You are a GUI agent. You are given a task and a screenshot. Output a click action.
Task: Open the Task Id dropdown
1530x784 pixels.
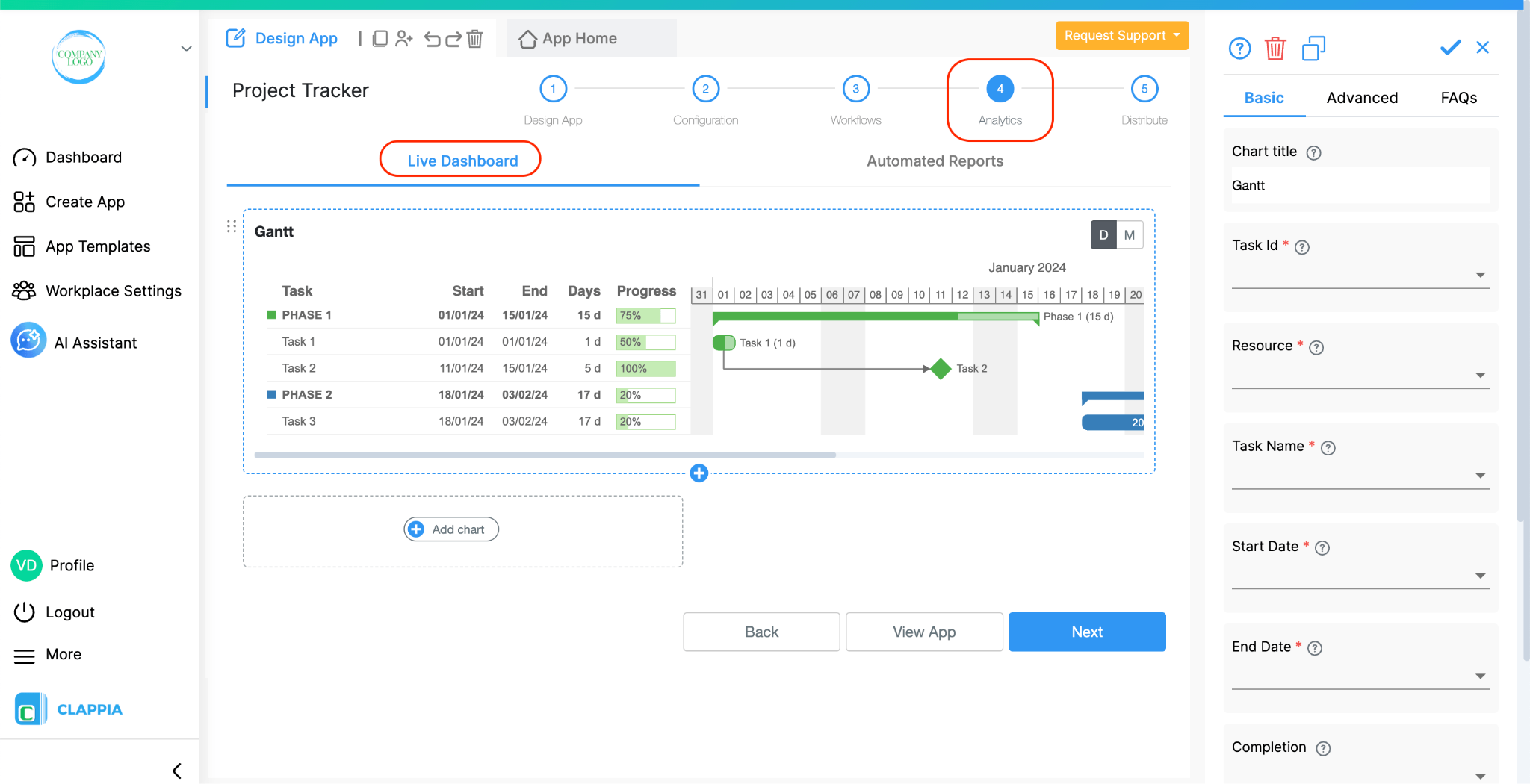click(1360, 276)
